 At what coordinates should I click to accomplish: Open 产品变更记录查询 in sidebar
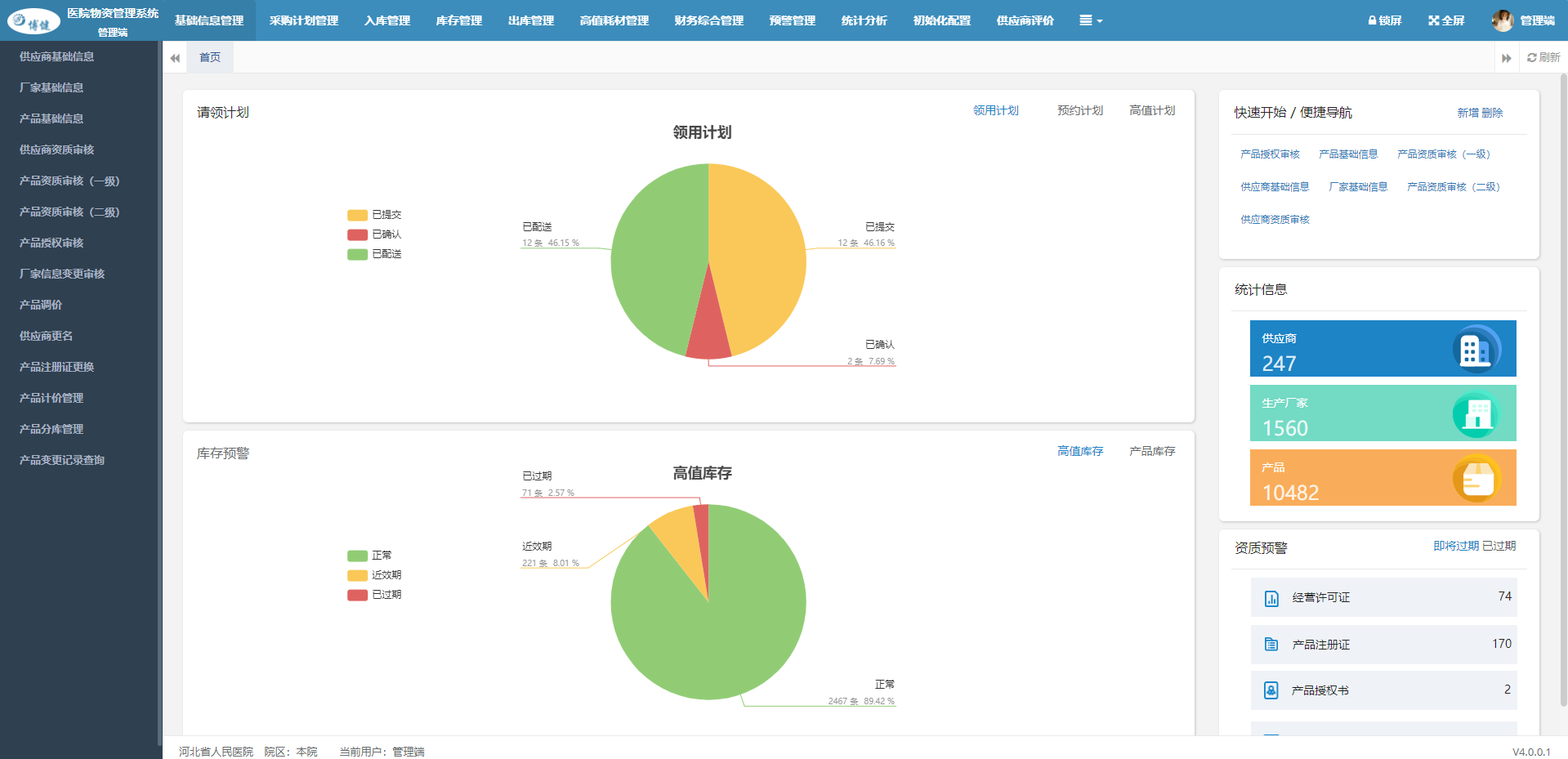pyautogui.click(x=62, y=460)
